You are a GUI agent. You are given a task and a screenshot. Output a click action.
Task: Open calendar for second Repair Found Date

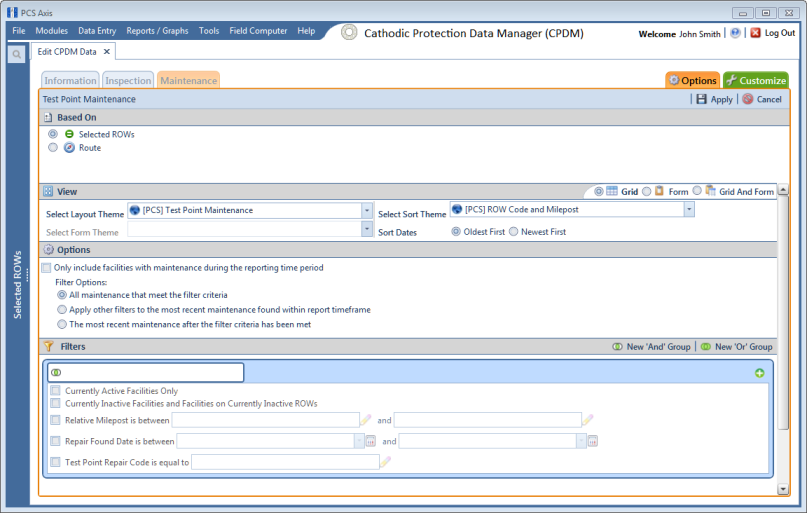click(593, 441)
